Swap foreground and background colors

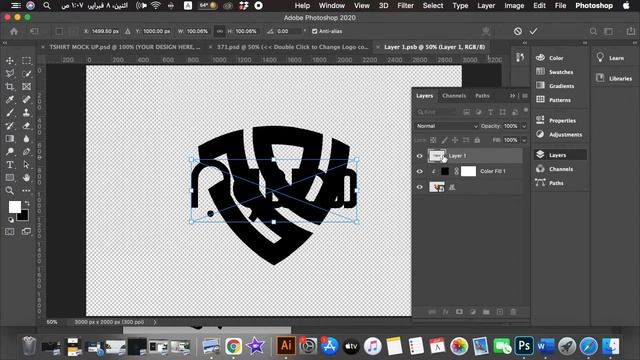[x=27, y=203]
